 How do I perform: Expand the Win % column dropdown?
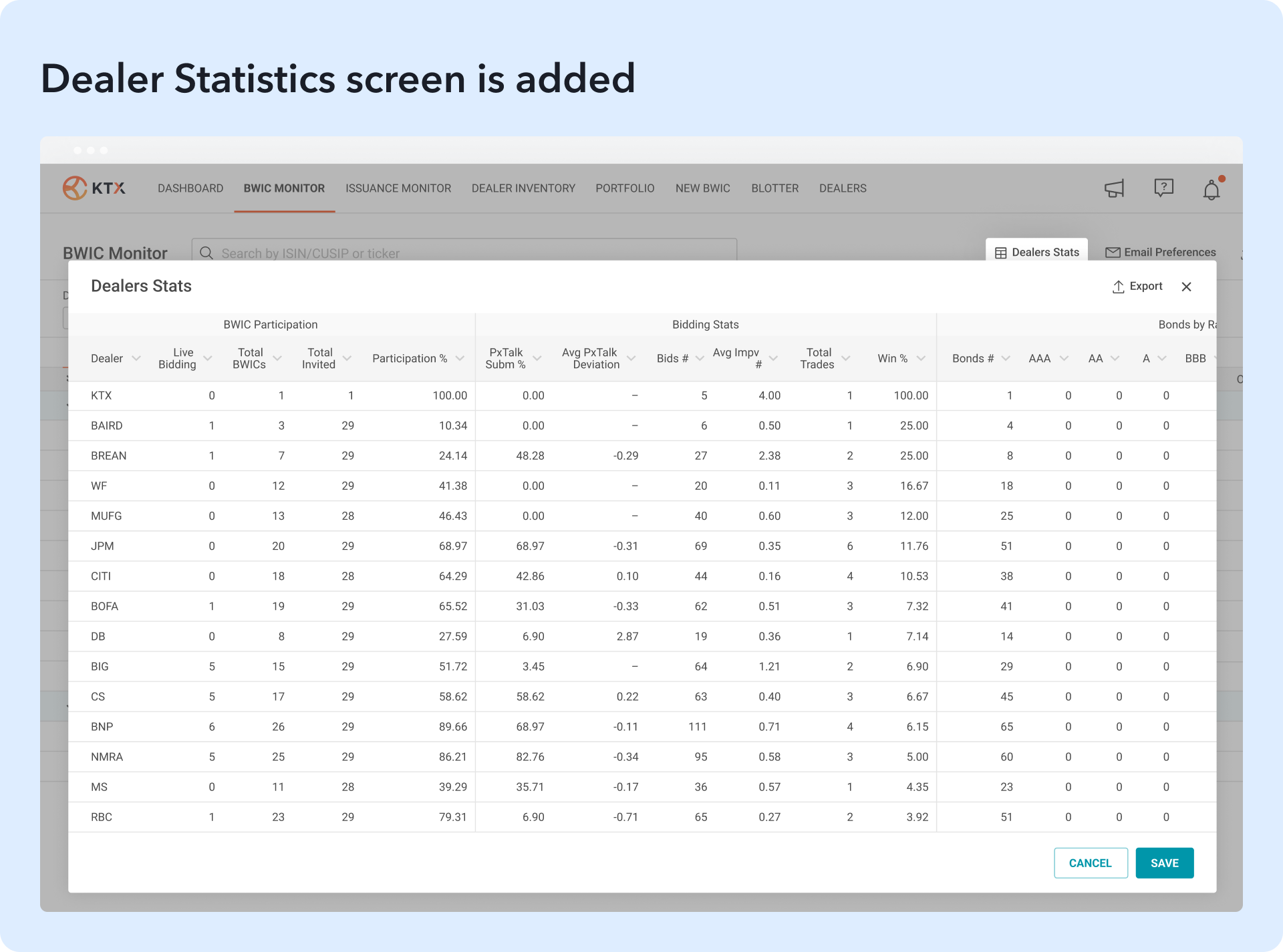coord(921,359)
